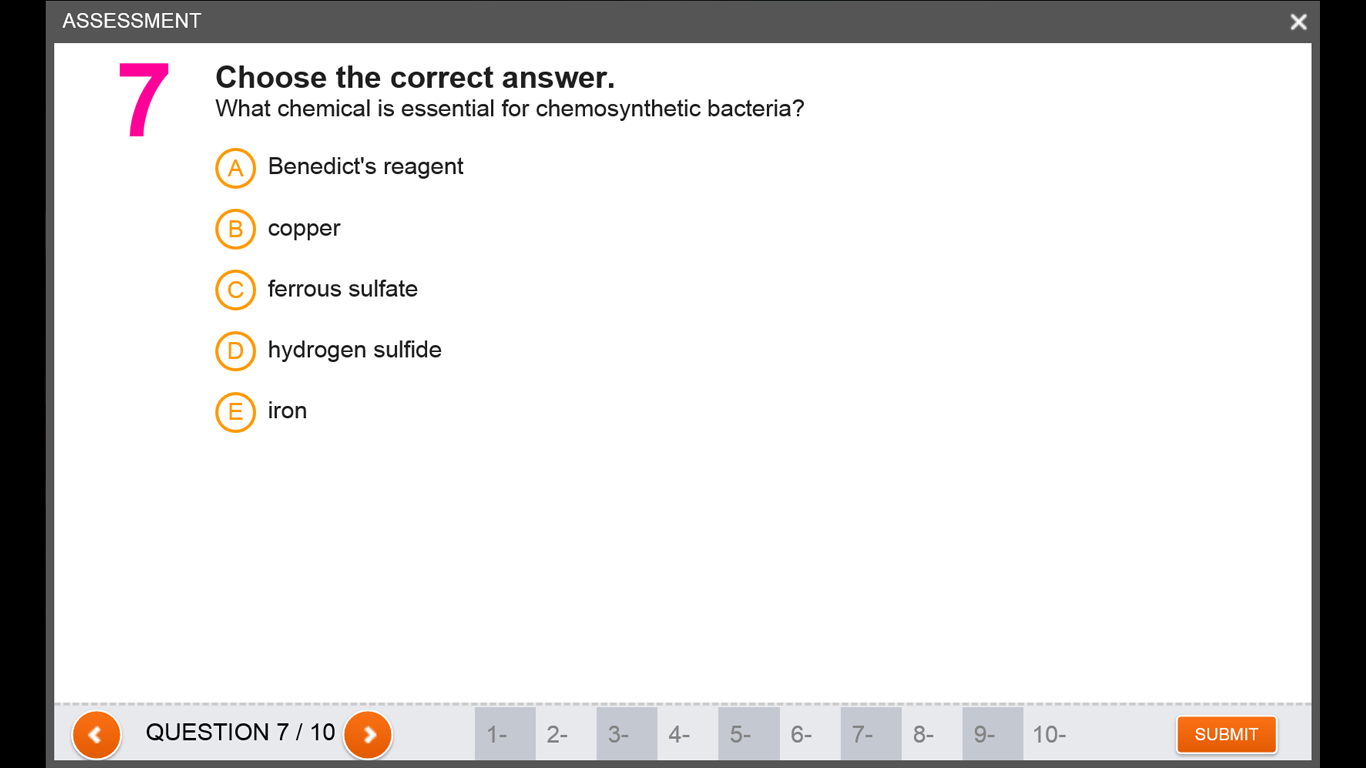Jump to question 2 in navigator

pos(565,734)
